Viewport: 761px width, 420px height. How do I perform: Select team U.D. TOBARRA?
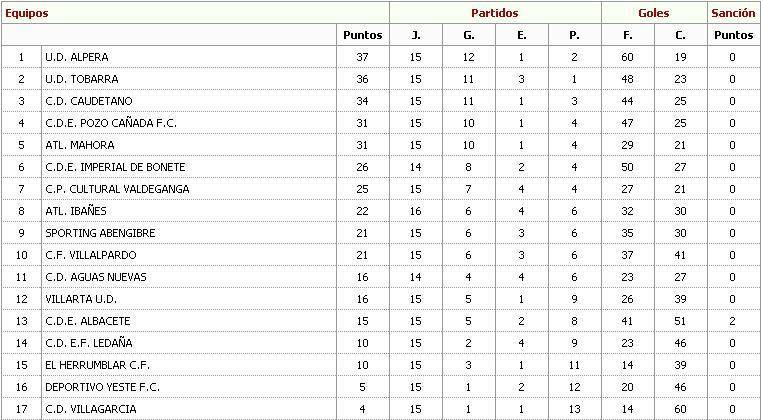click(82, 79)
